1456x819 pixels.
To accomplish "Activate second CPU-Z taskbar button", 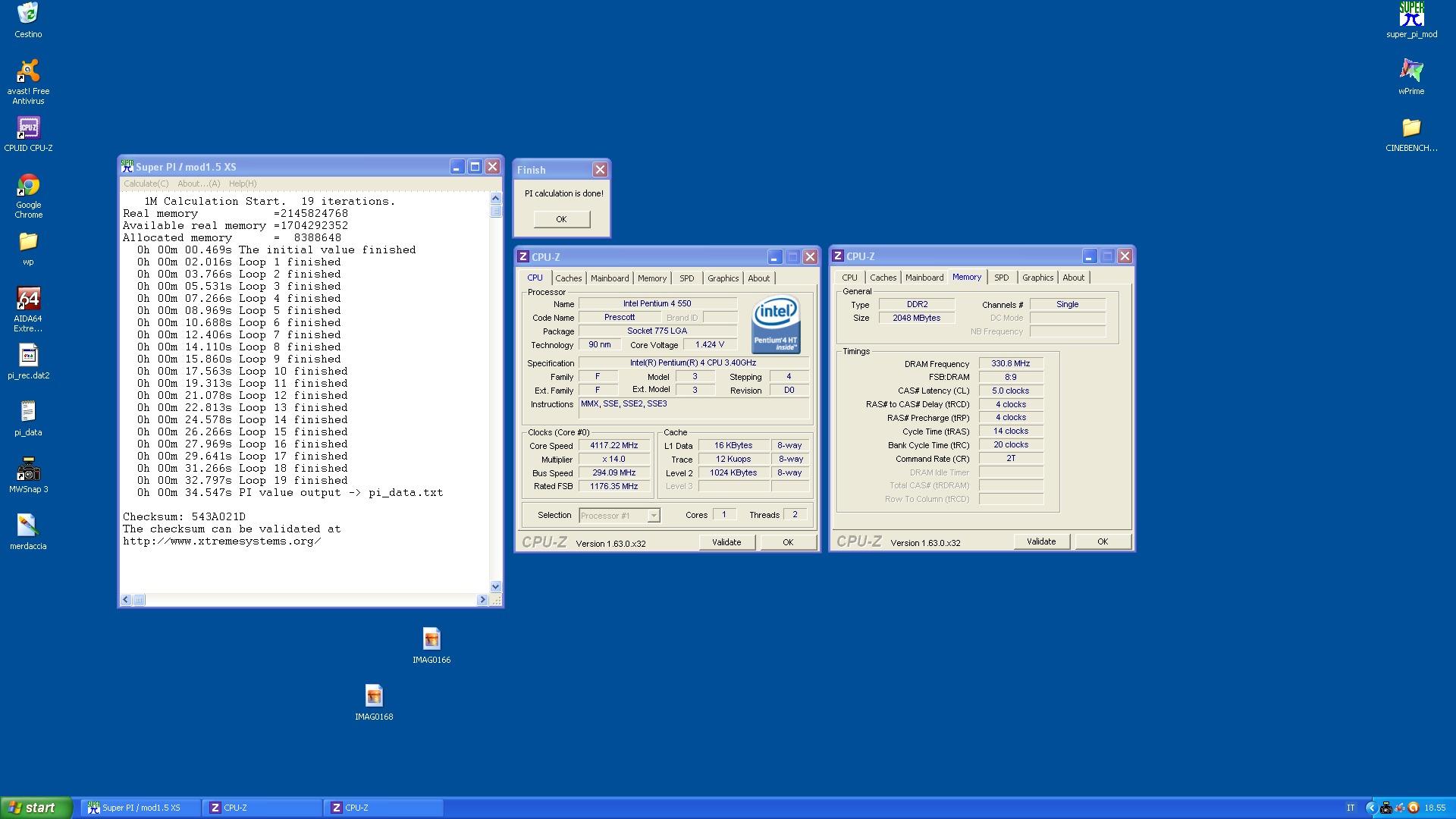I will tap(384, 808).
